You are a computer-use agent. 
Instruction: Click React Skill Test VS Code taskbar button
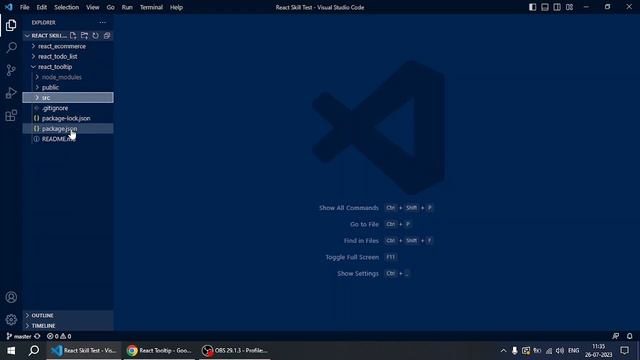click(84, 351)
